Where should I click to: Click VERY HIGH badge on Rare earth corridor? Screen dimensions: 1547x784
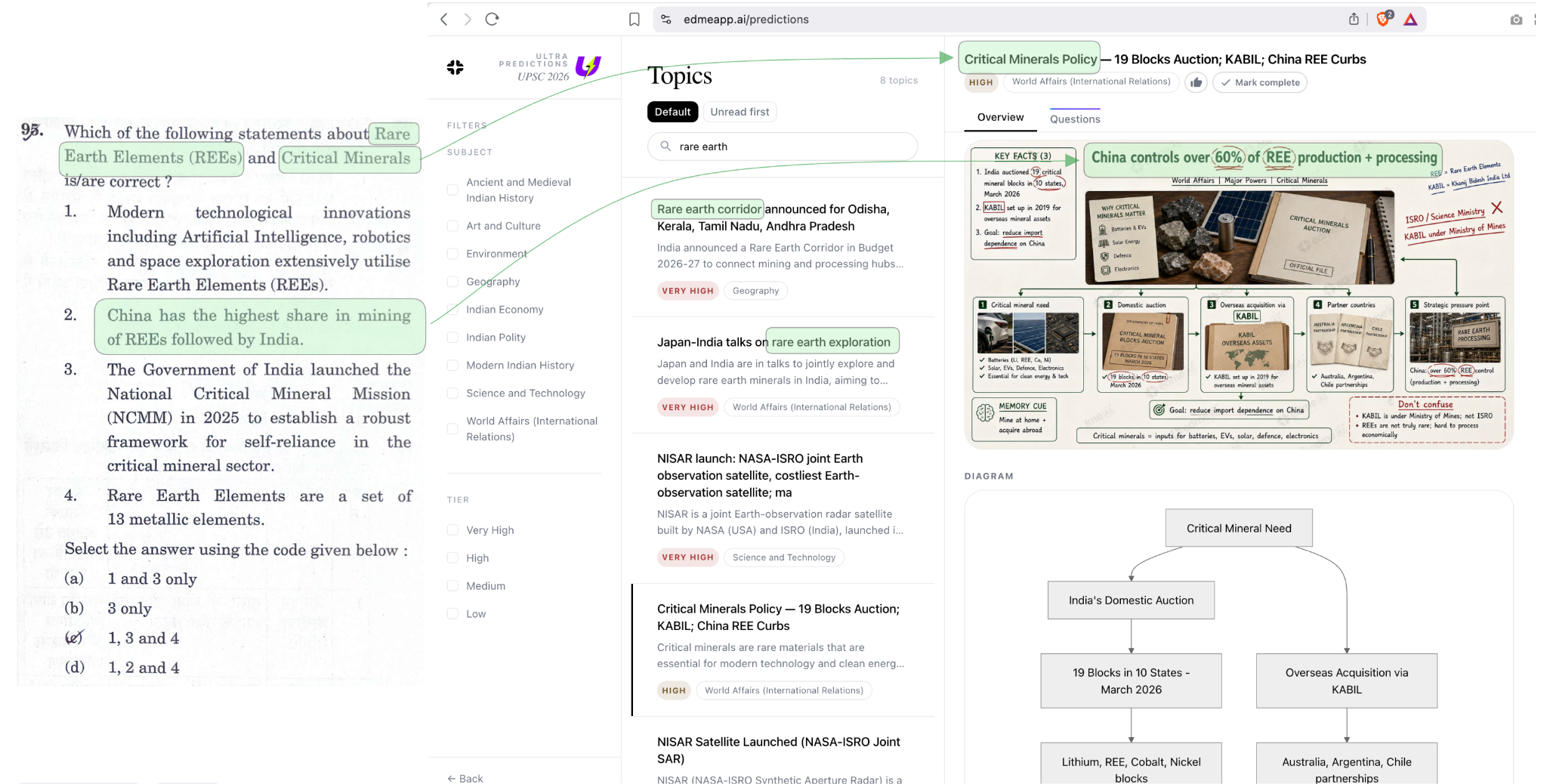[687, 291]
